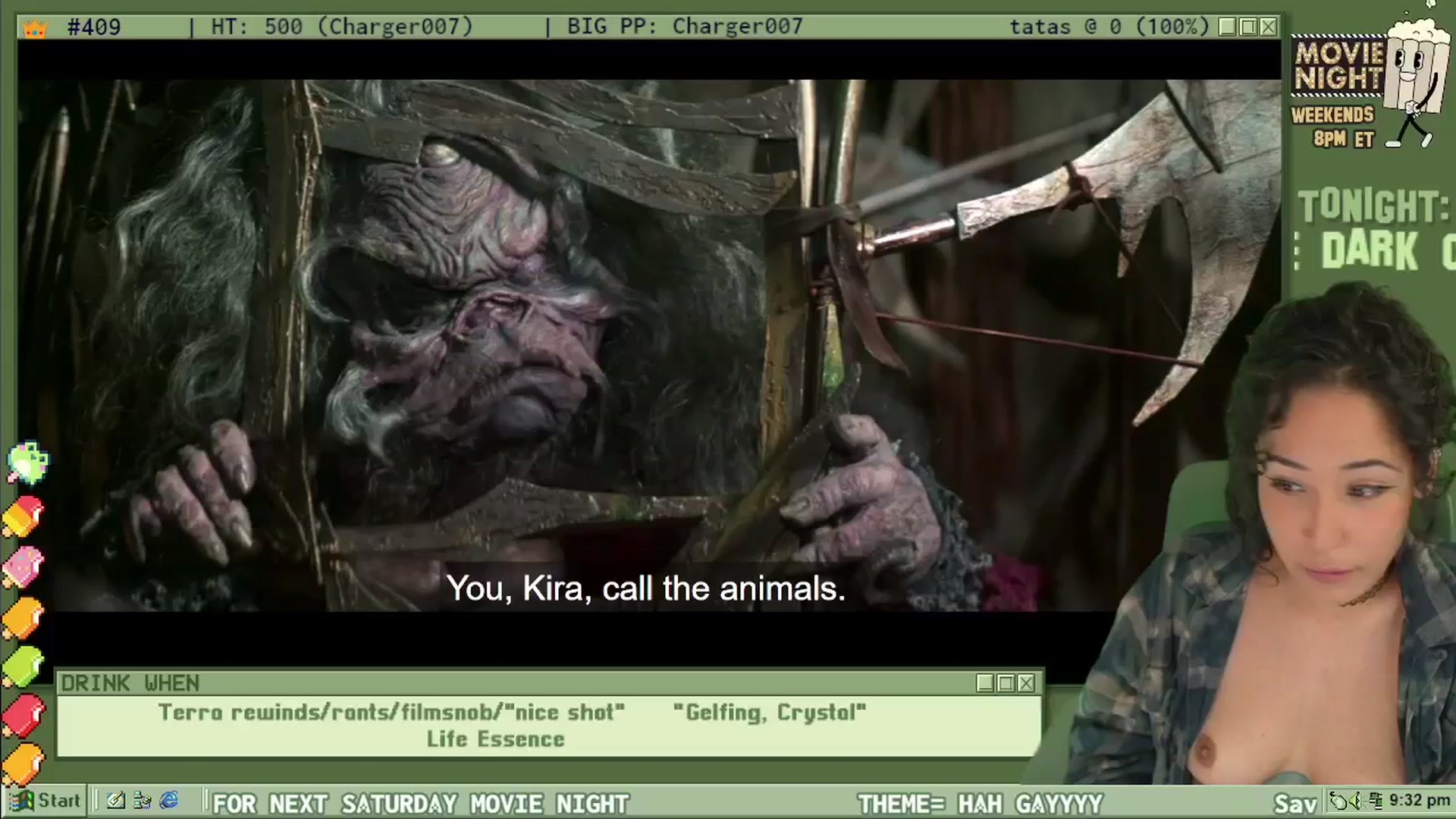1456x819 pixels.
Task: Close the tatas stream window
Action: (1268, 27)
